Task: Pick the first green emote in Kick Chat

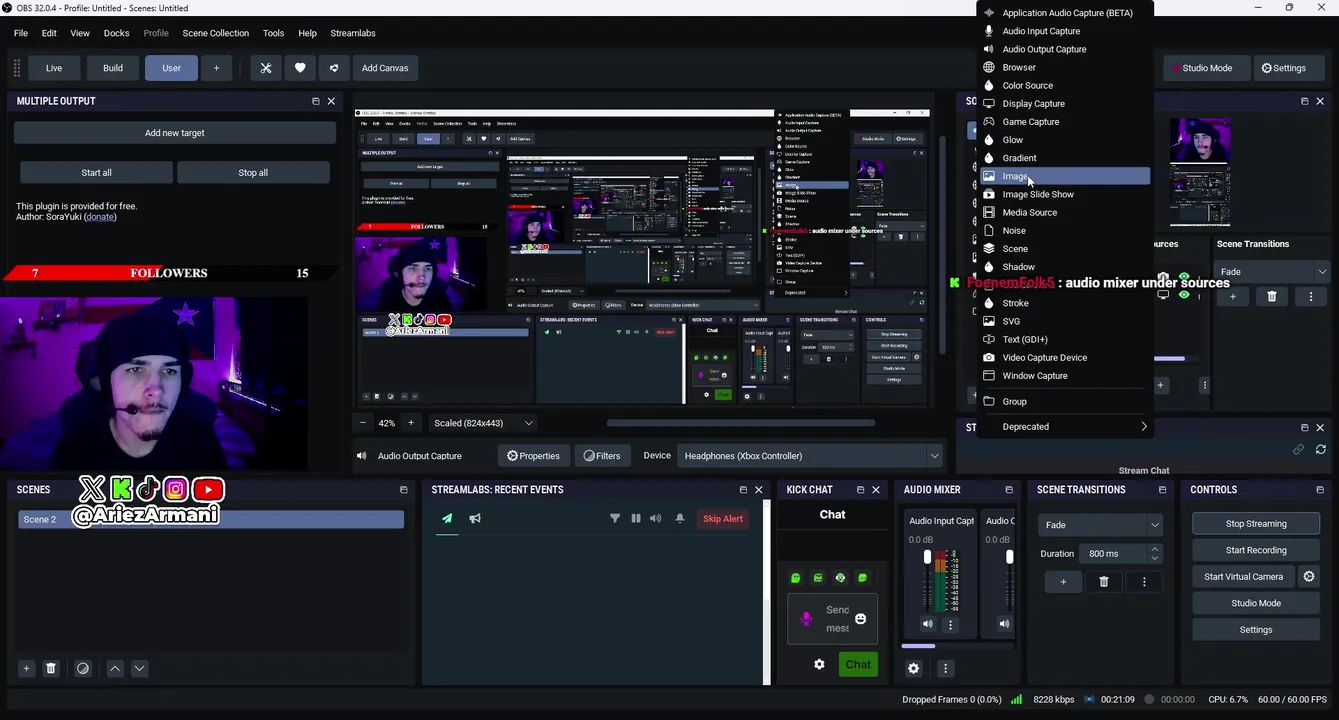Action: tap(796, 578)
